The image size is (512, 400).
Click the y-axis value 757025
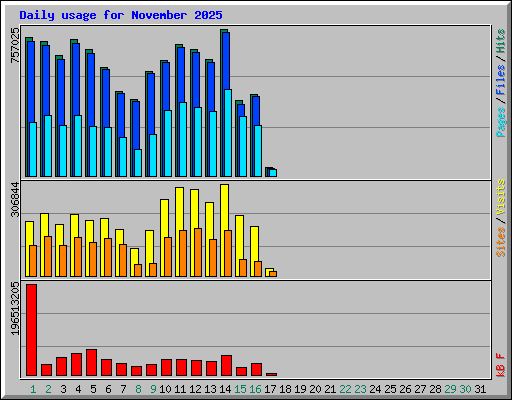(x=15, y=45)
